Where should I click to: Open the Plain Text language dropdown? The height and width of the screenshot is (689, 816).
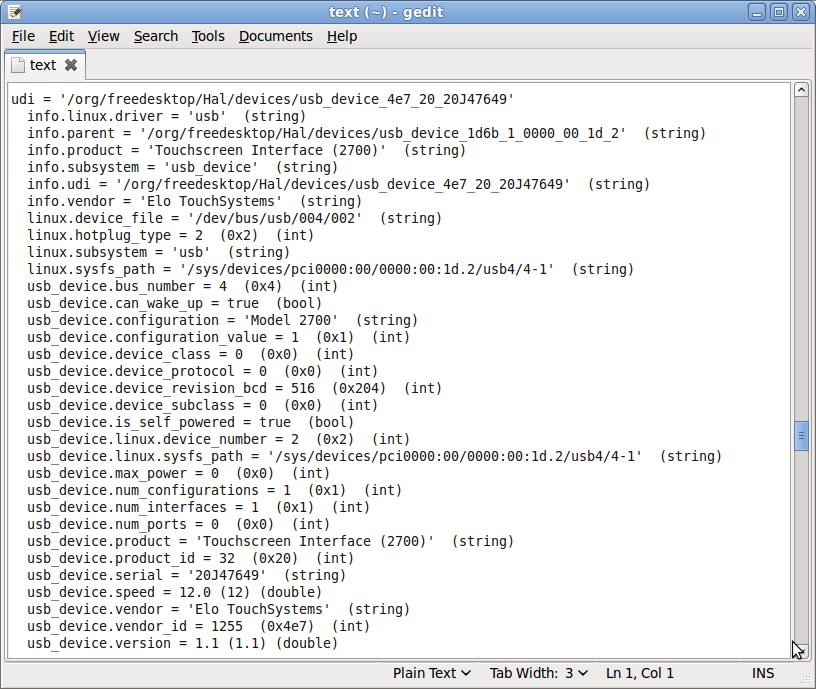[432, 673]
